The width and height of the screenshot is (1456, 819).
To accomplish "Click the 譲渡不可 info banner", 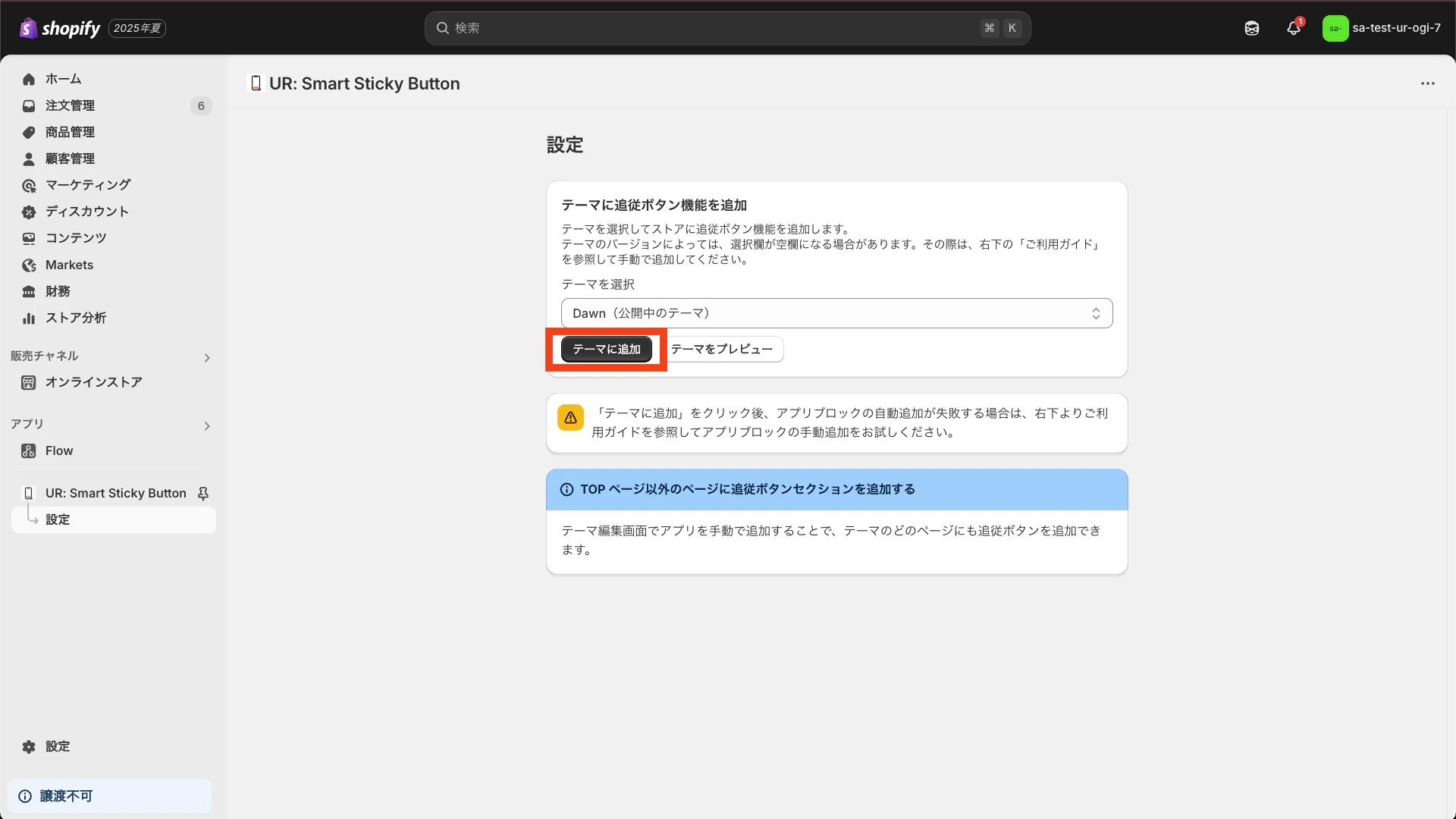I will [110, 795].
